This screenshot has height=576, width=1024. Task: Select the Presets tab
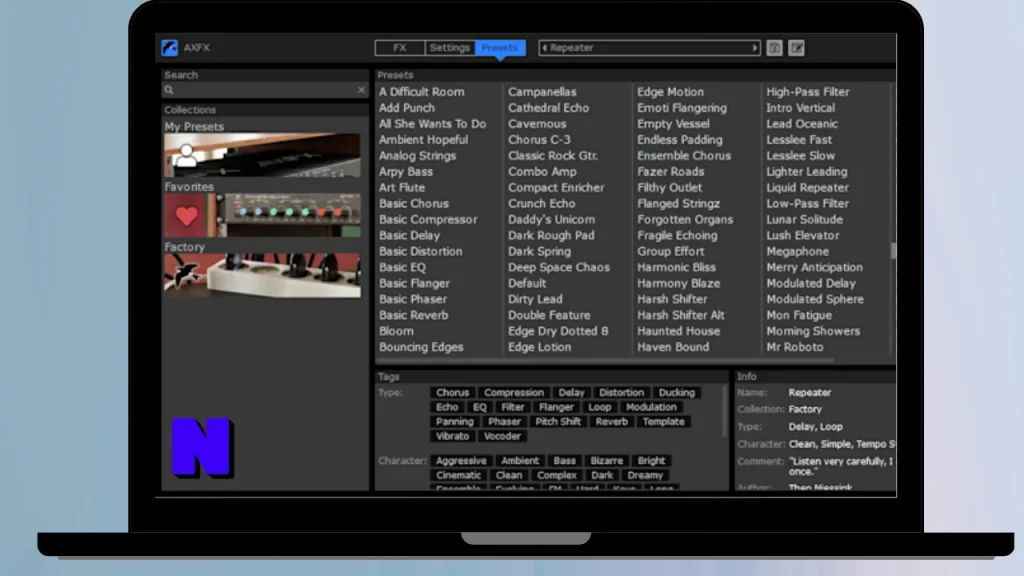[500, 48]
